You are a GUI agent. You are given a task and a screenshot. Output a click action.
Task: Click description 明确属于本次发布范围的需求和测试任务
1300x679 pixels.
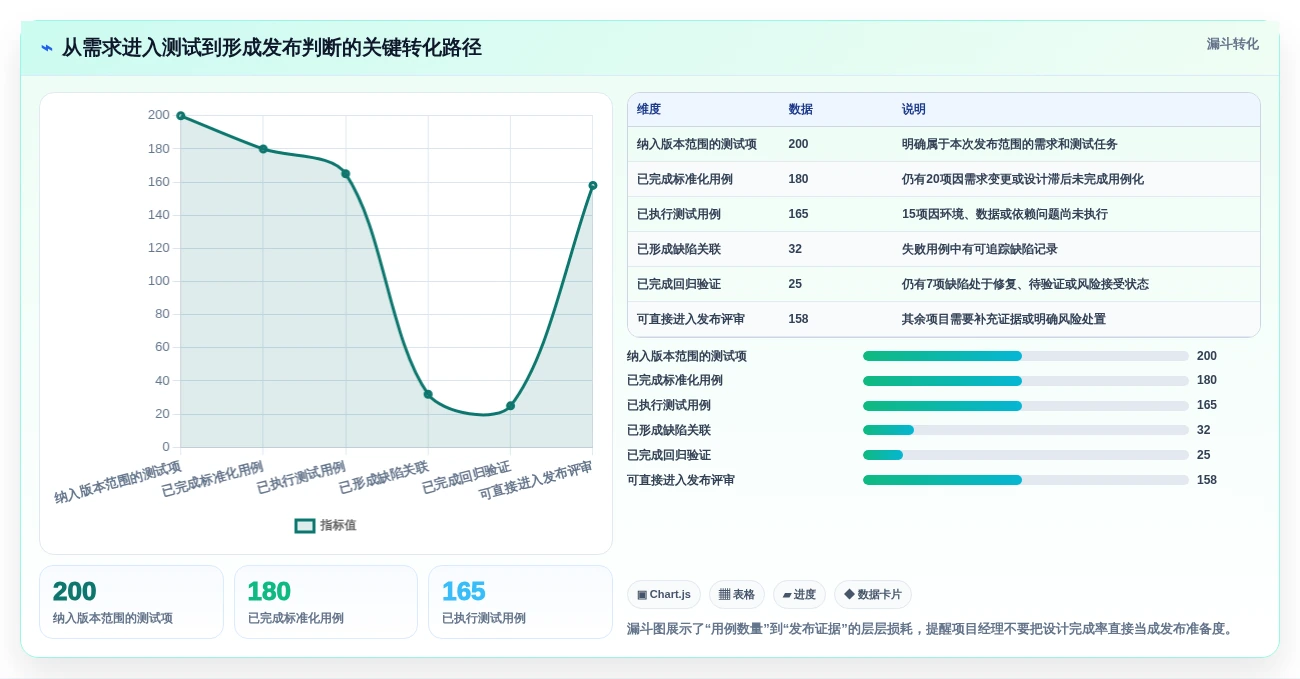(x=1010, y=144)
